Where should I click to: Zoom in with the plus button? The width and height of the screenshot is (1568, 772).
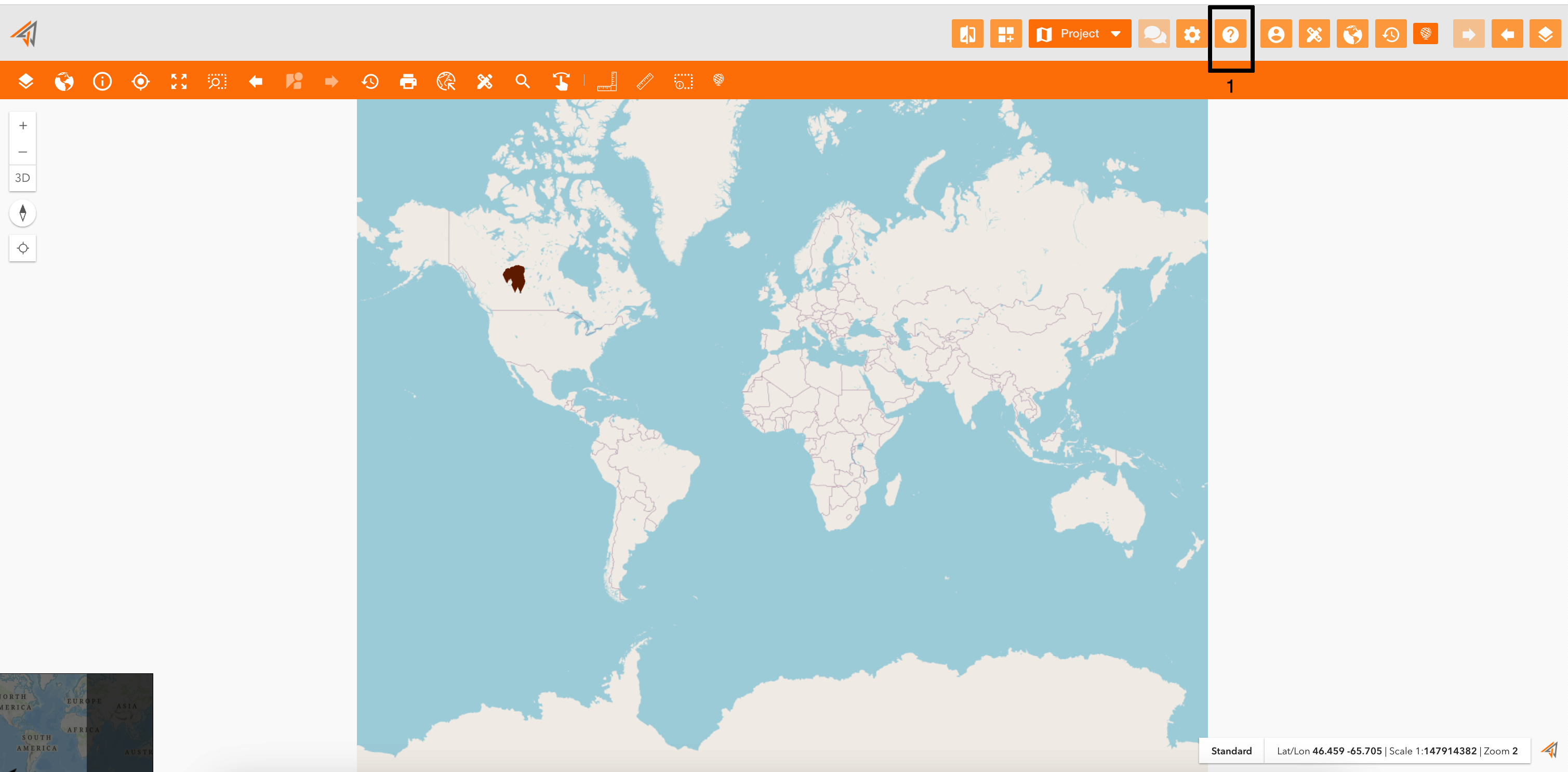[22, 125]
